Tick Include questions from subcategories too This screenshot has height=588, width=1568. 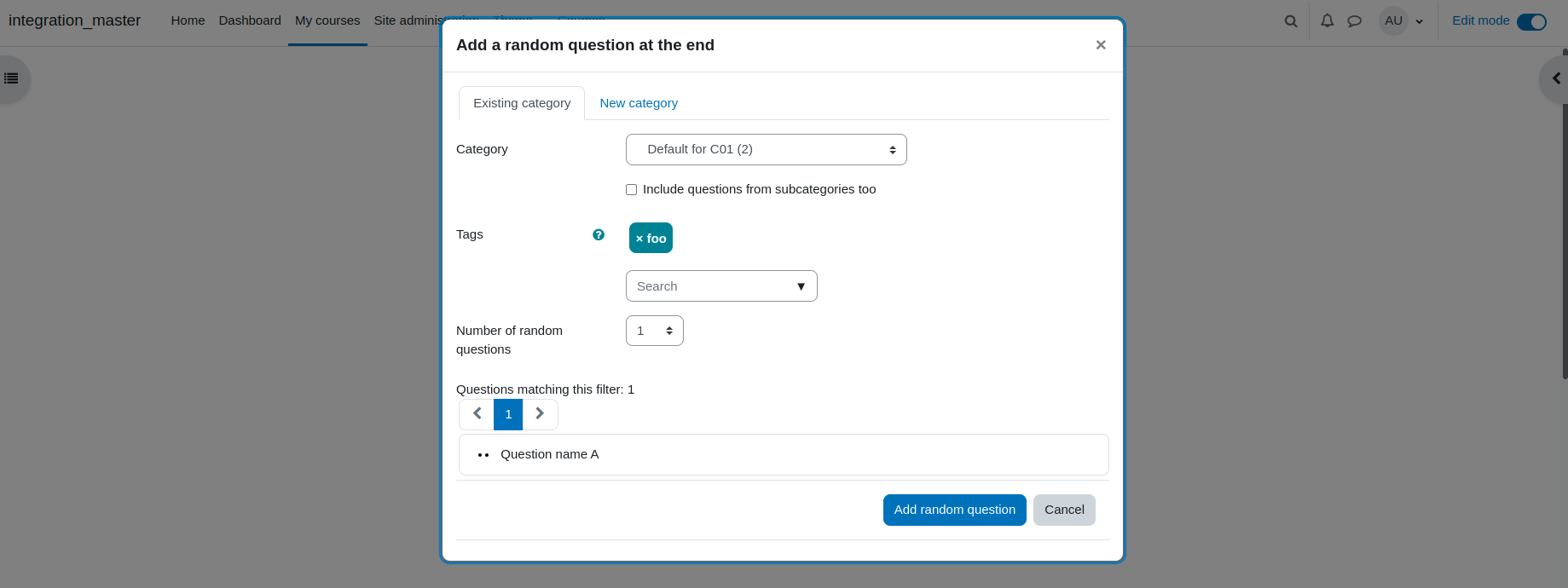[x=631, y=189]
